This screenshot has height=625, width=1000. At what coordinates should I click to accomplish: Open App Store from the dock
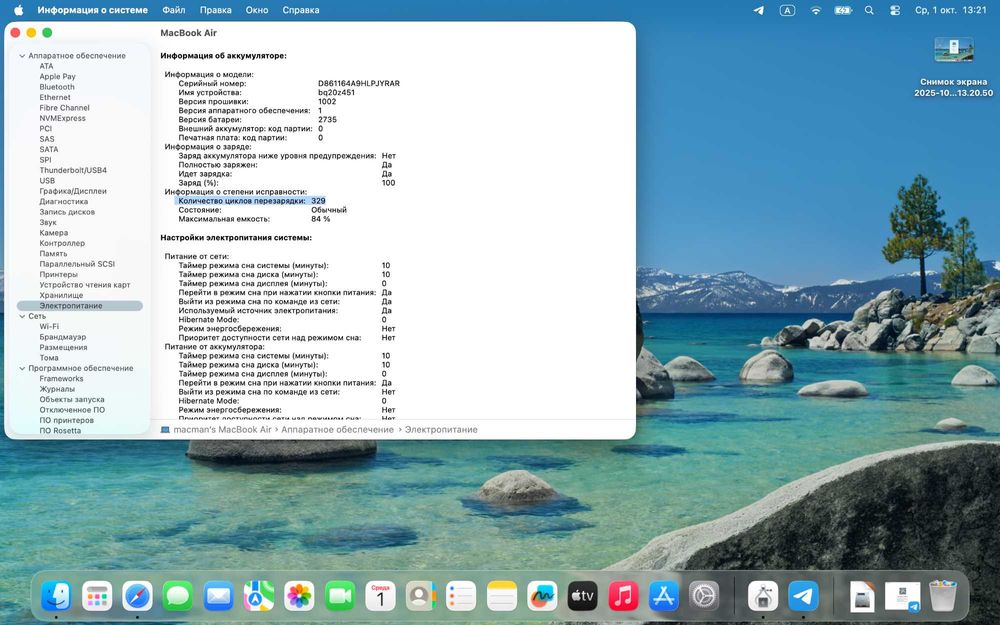coord(664,597)
